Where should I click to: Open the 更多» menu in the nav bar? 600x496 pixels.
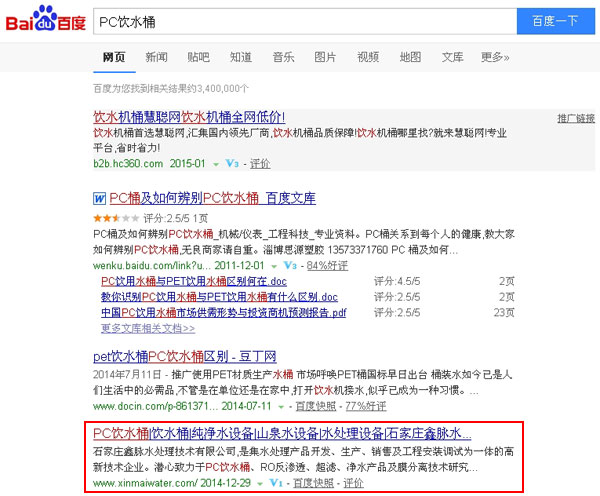495,57
